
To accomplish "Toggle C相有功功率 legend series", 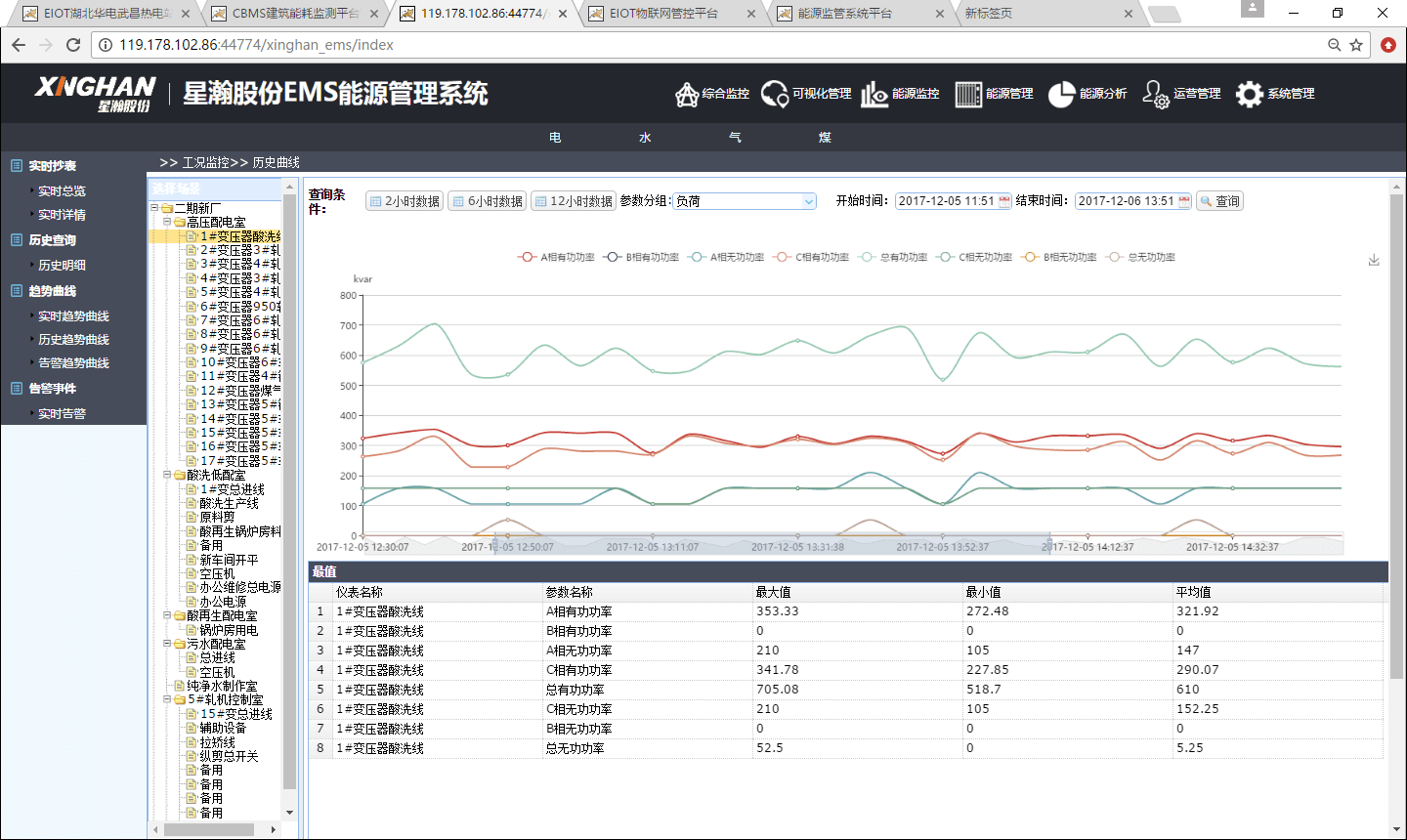I will click(811, 258).
